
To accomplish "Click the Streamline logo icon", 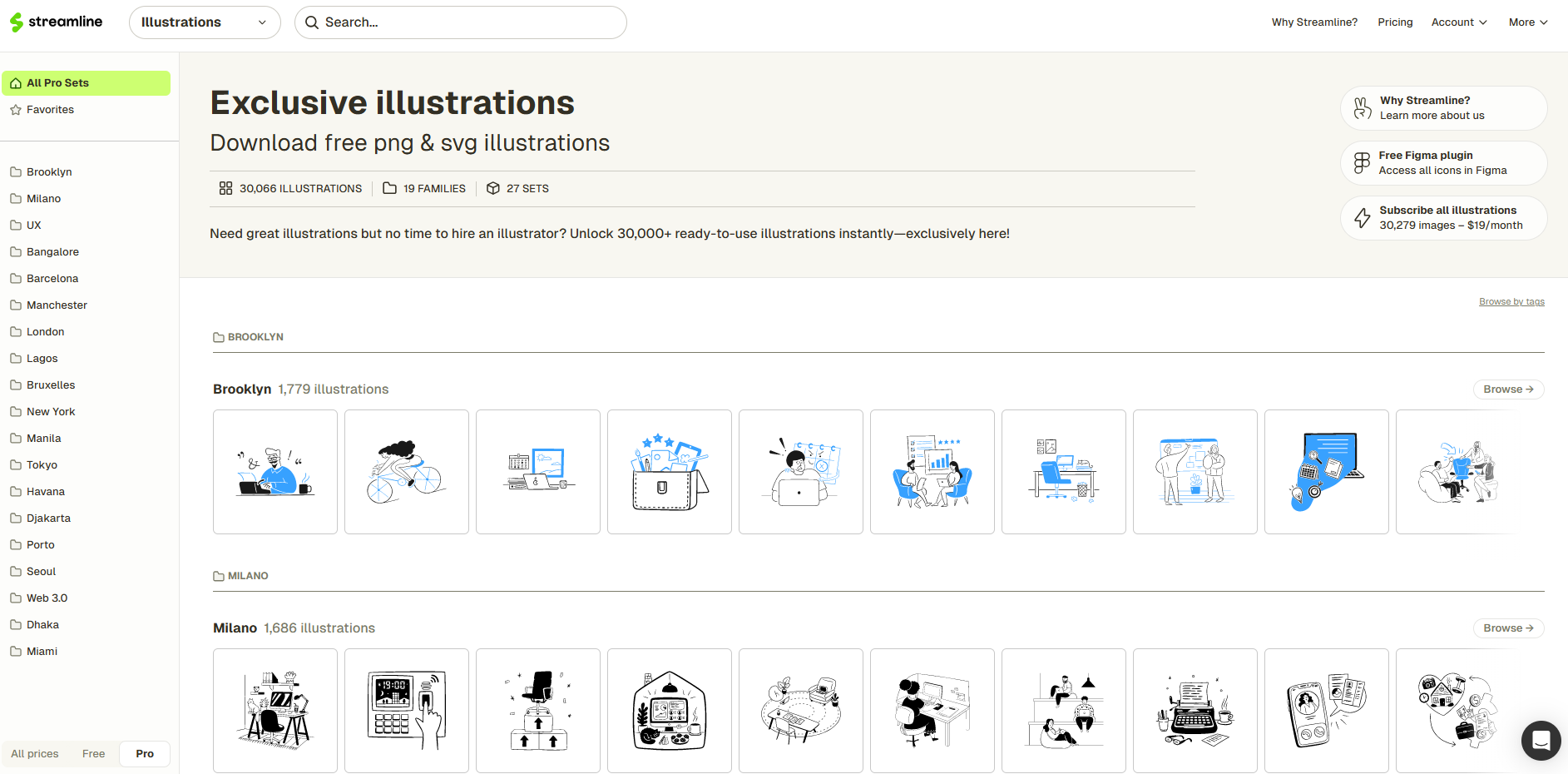I will [x=17, y=22].
